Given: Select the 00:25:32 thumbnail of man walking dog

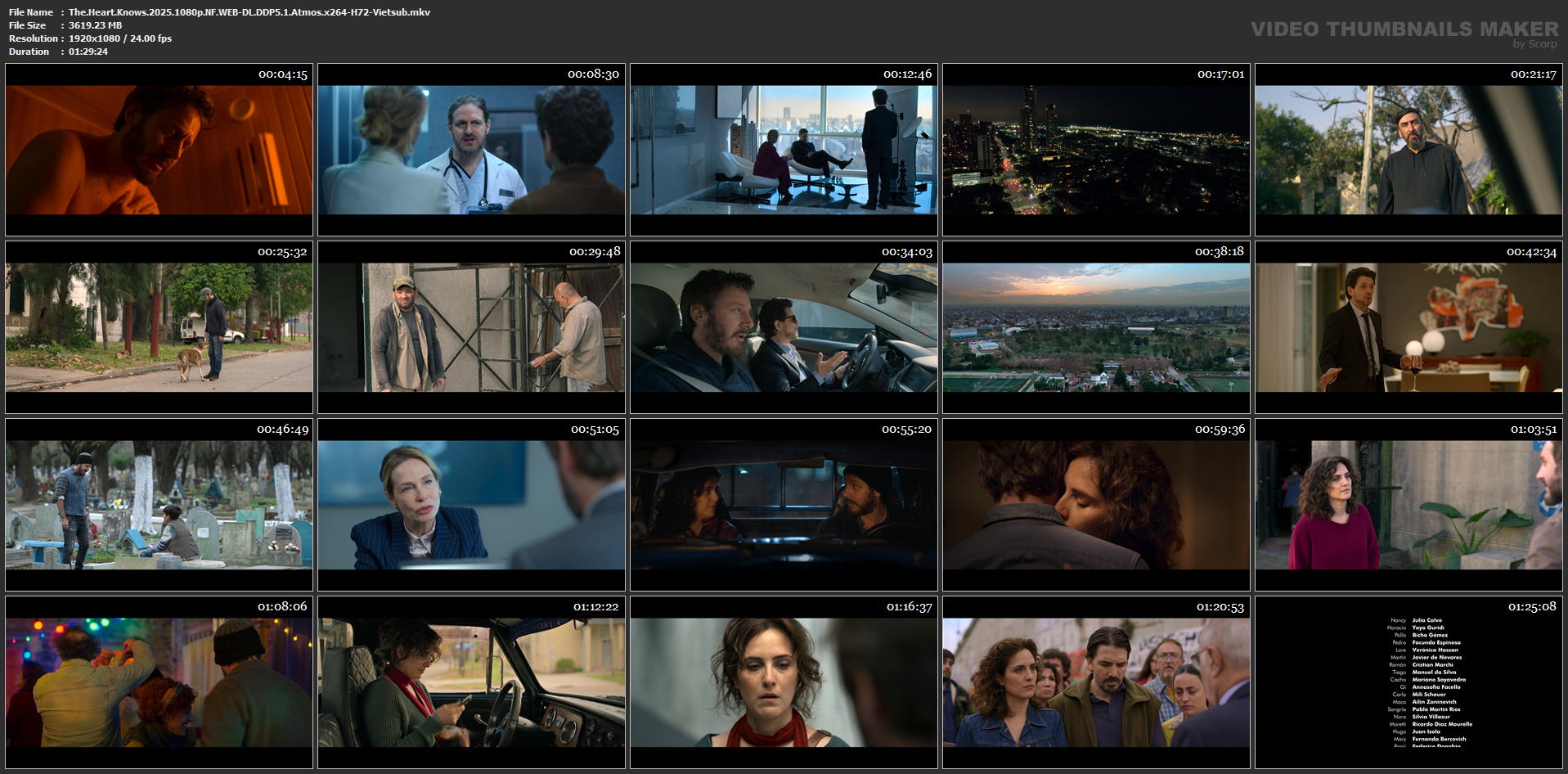Looking at the screenshot, I should pos(159,327).
